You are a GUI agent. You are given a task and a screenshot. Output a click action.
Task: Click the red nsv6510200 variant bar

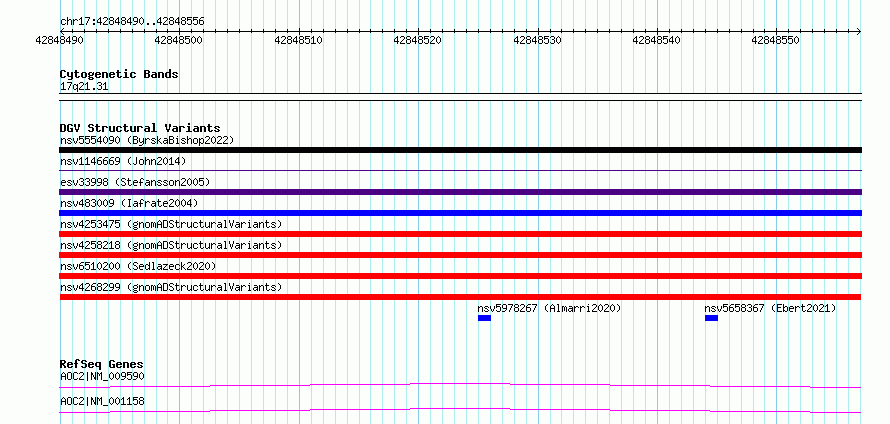tap(460, 276)
